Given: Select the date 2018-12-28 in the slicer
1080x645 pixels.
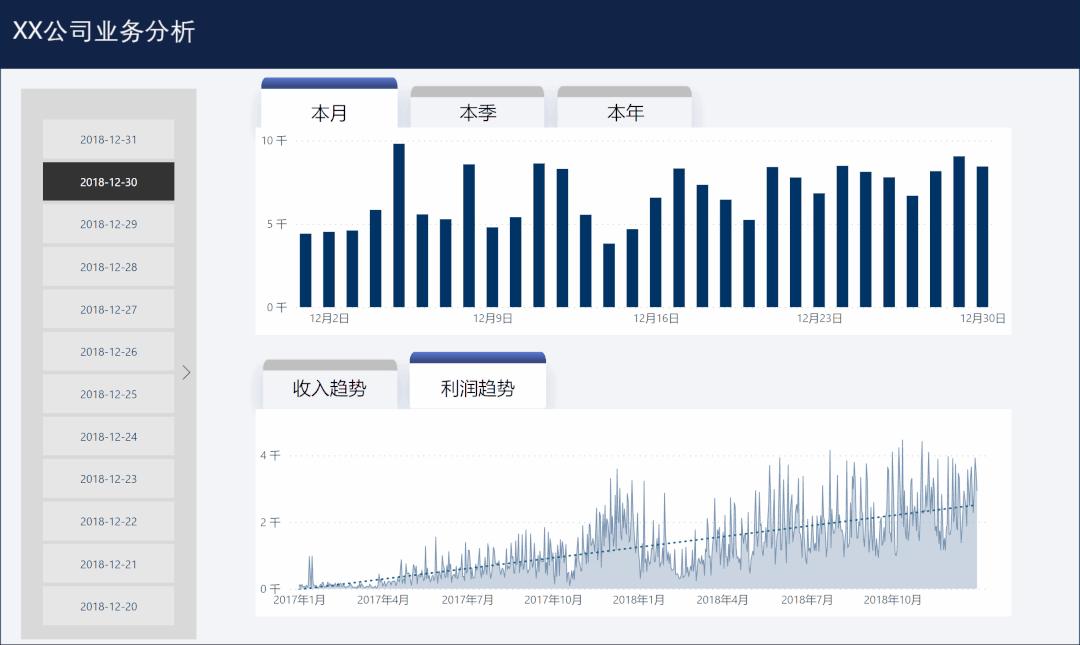Looking at the screenshot, I should (108, 266).
